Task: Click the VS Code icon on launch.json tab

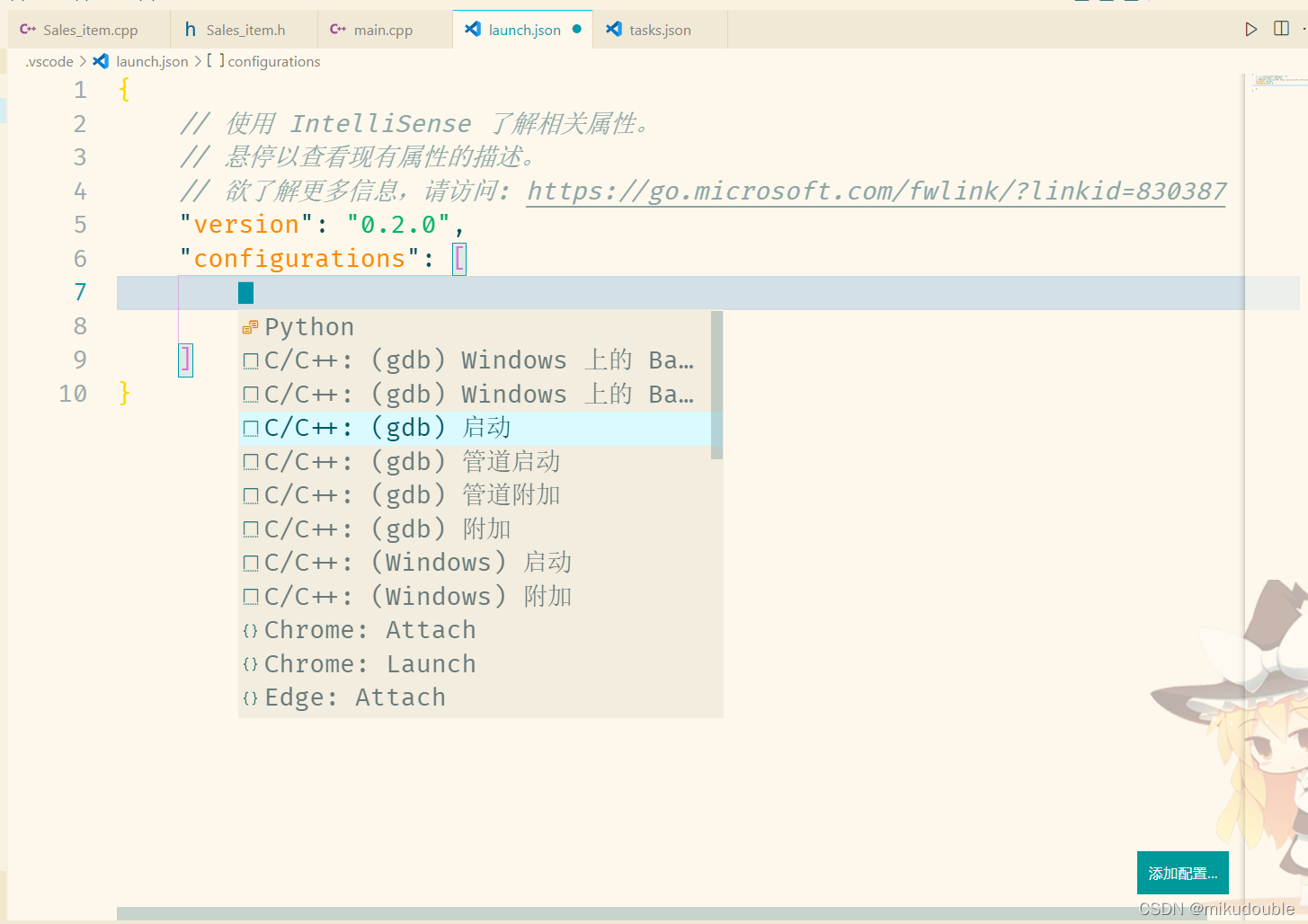Action: pos(473,30)
